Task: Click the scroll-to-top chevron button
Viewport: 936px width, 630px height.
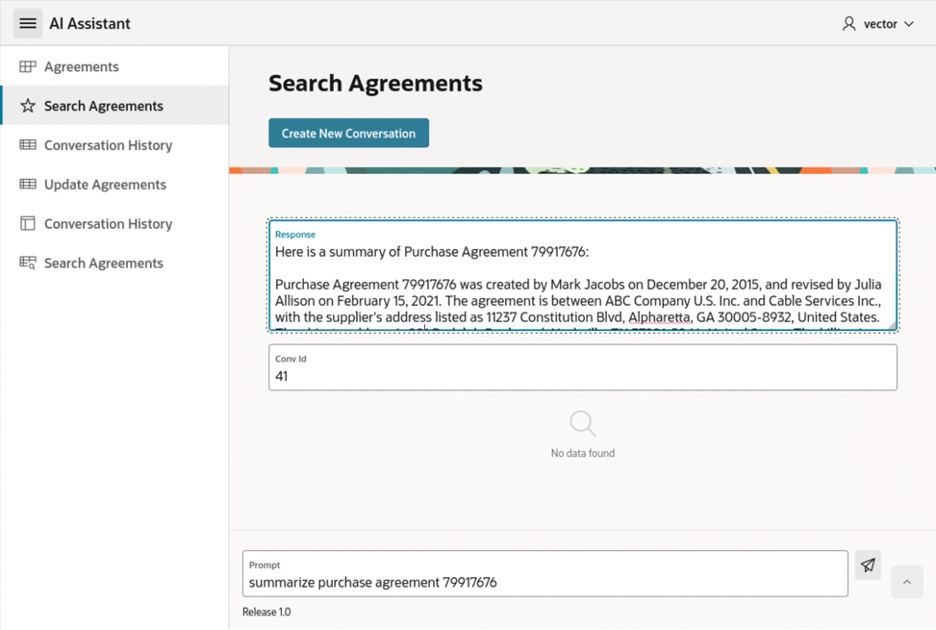Action: coord(907,582)
